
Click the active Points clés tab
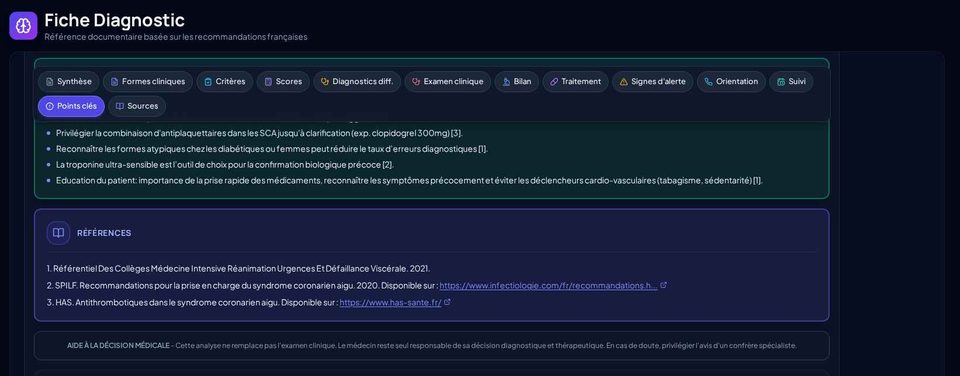click(x=71, y=106)
